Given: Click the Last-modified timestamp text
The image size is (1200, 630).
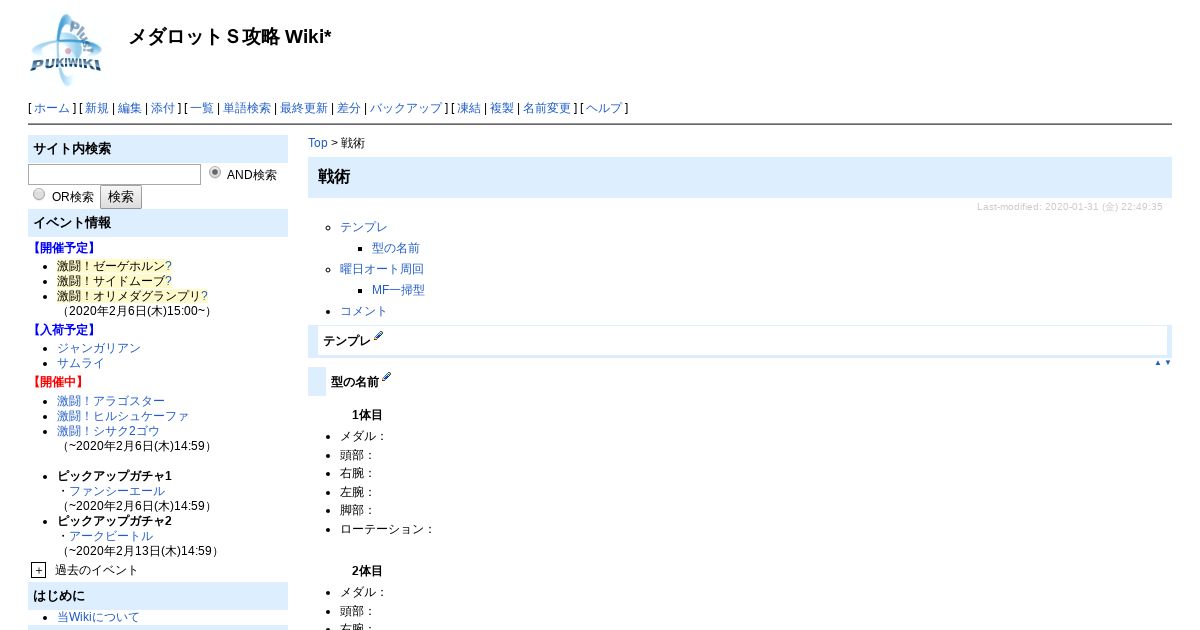Looking at the screenshot, I should click(x=1070, y=207).
